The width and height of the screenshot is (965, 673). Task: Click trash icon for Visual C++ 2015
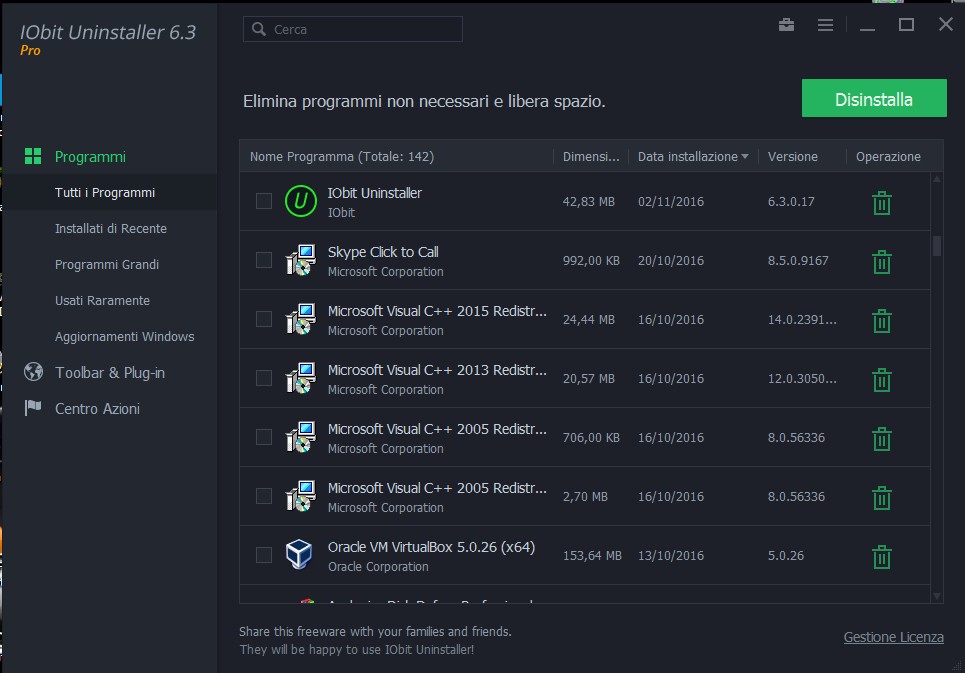click(x=881, y=321)
